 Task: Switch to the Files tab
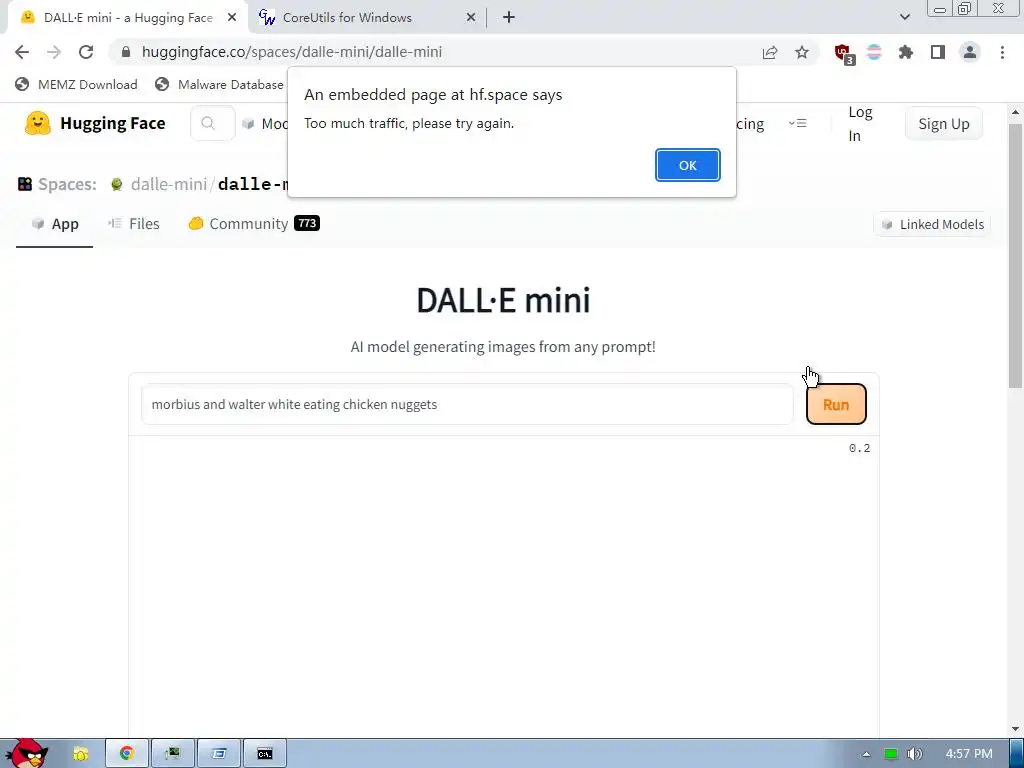tap(134, 224)
